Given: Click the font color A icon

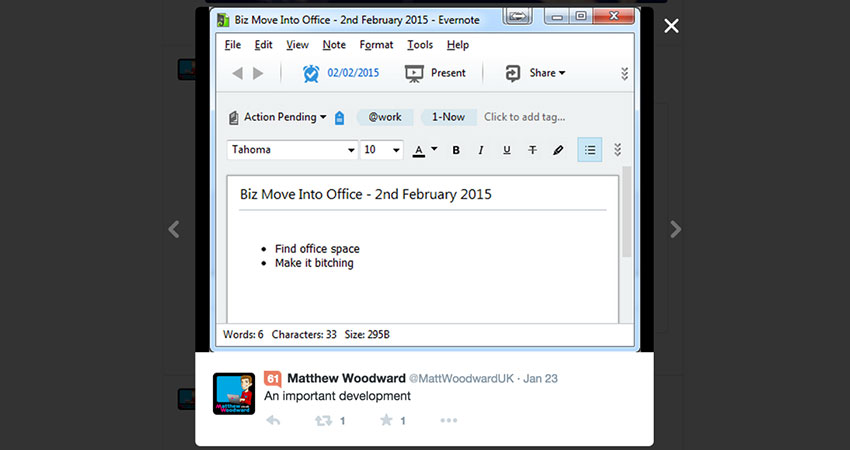Looking at the screenshot, I should tap(418, 150).
